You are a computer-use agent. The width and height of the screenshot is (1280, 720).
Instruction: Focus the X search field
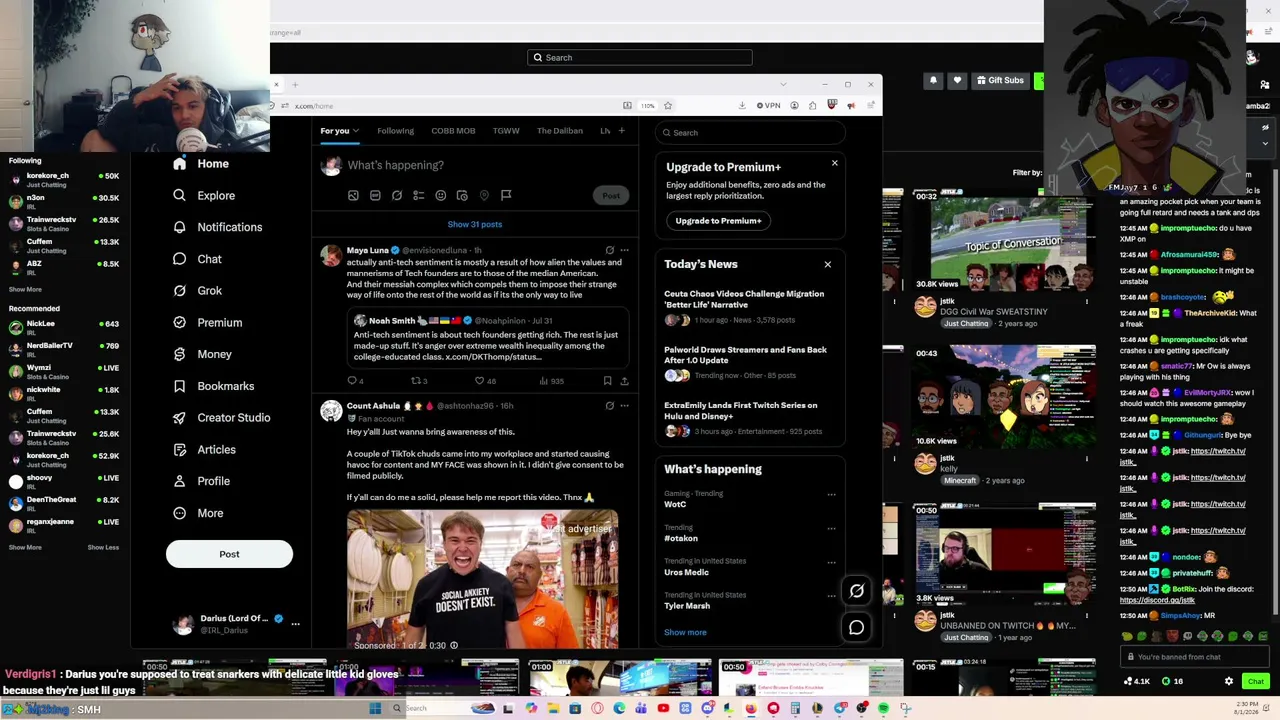coord(750,133)
